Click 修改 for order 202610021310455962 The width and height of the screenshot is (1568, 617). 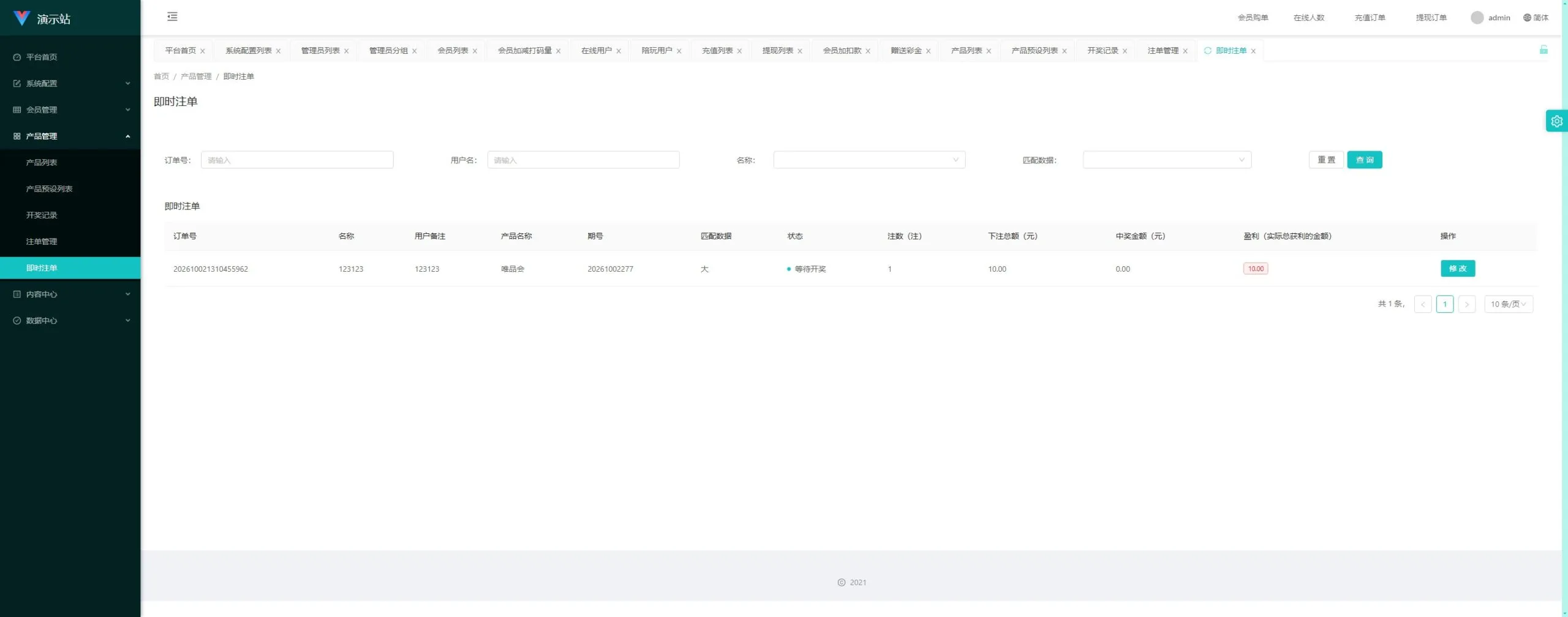coord(1458,268)
